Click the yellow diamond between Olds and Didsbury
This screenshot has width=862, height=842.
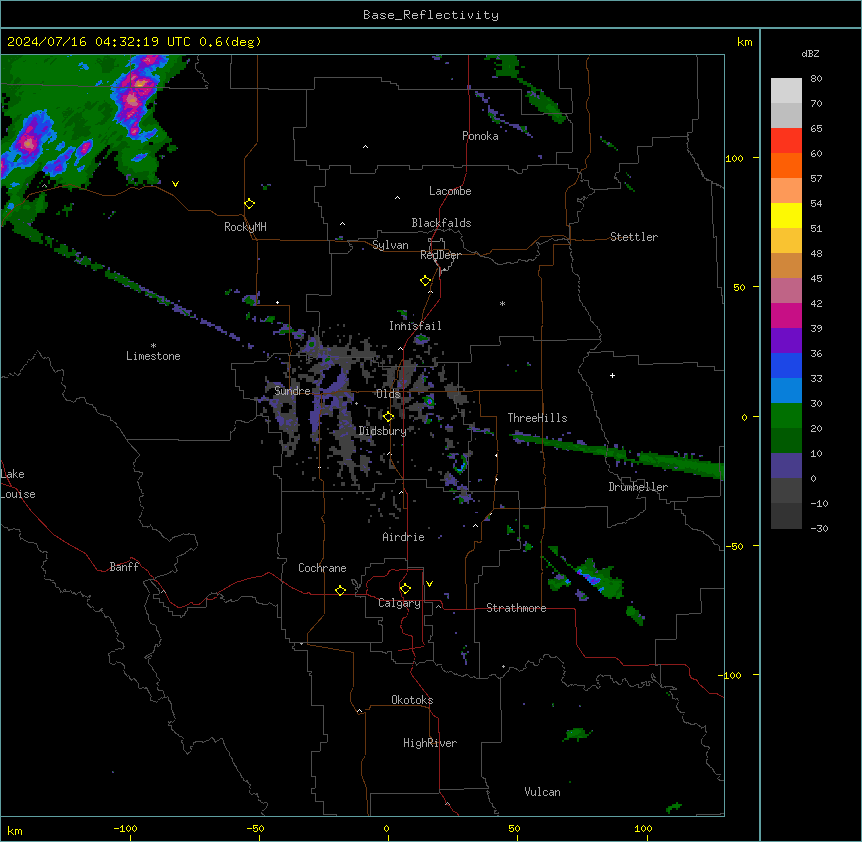388,417
